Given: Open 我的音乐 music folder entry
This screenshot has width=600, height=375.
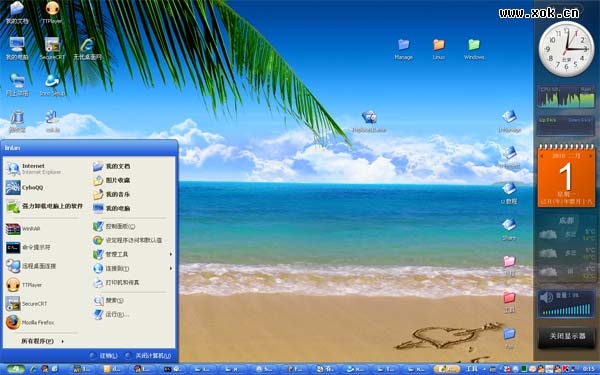Looking at the screenshot, I should tap(111, 194).
